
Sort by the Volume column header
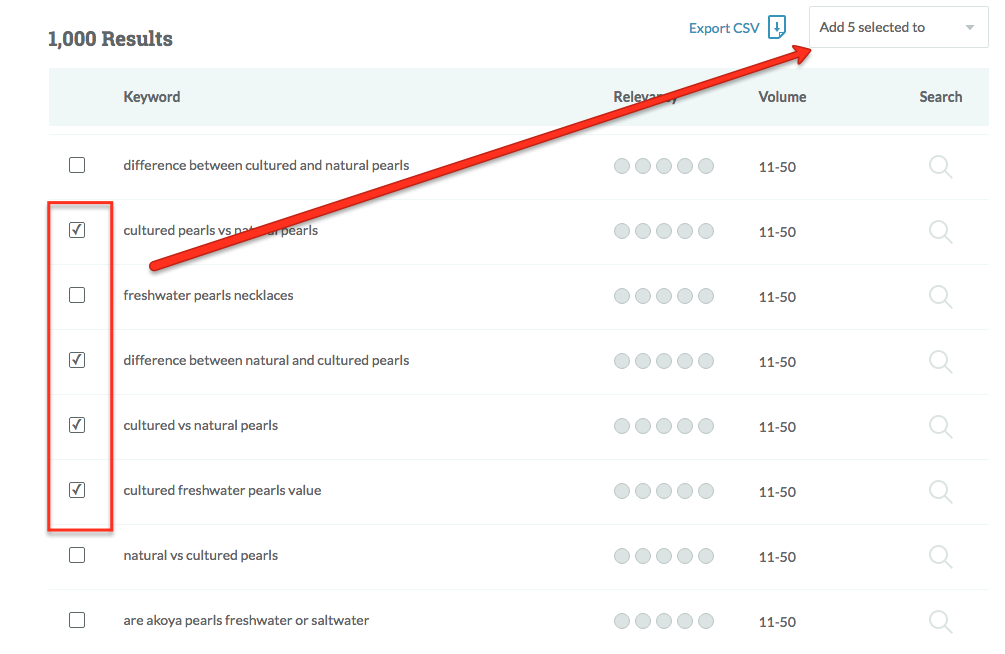pyautogui.click(x=782, y=97)
